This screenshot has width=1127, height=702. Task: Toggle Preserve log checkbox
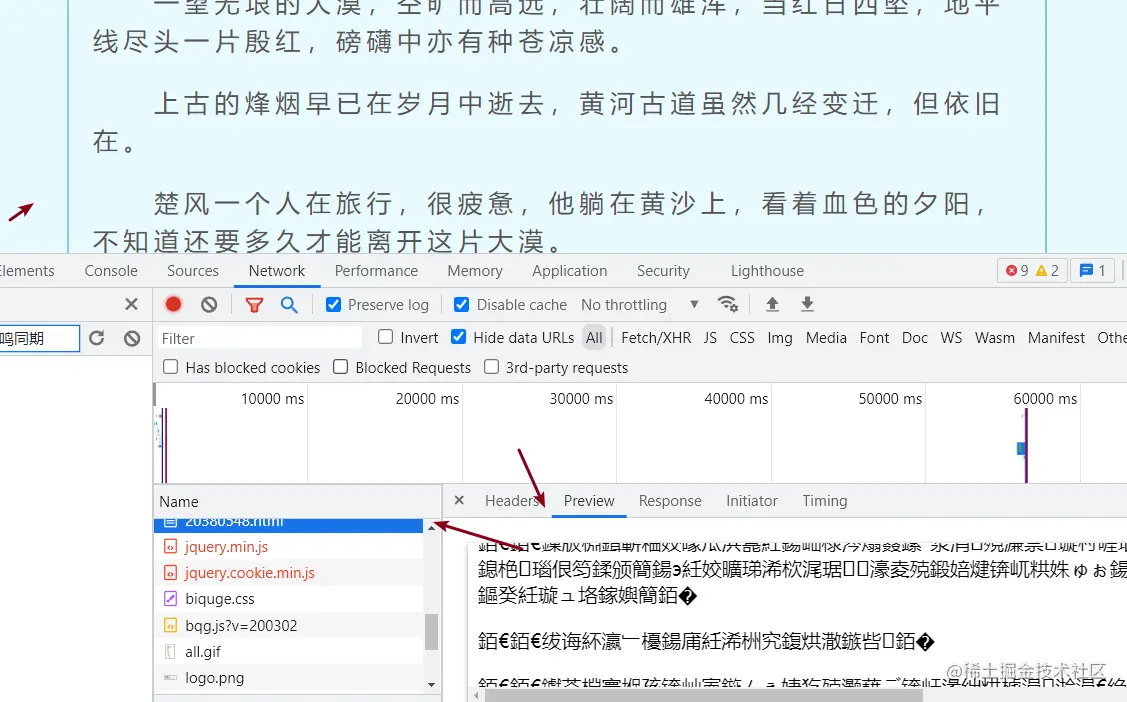pos(334,305)
